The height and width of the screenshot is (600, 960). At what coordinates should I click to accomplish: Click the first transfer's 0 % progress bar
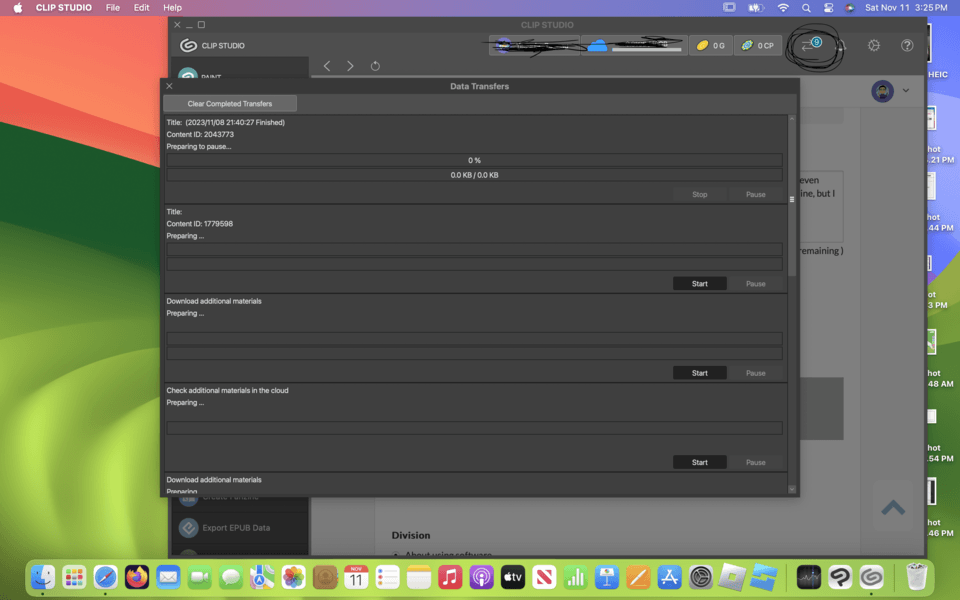click(474, 160)
